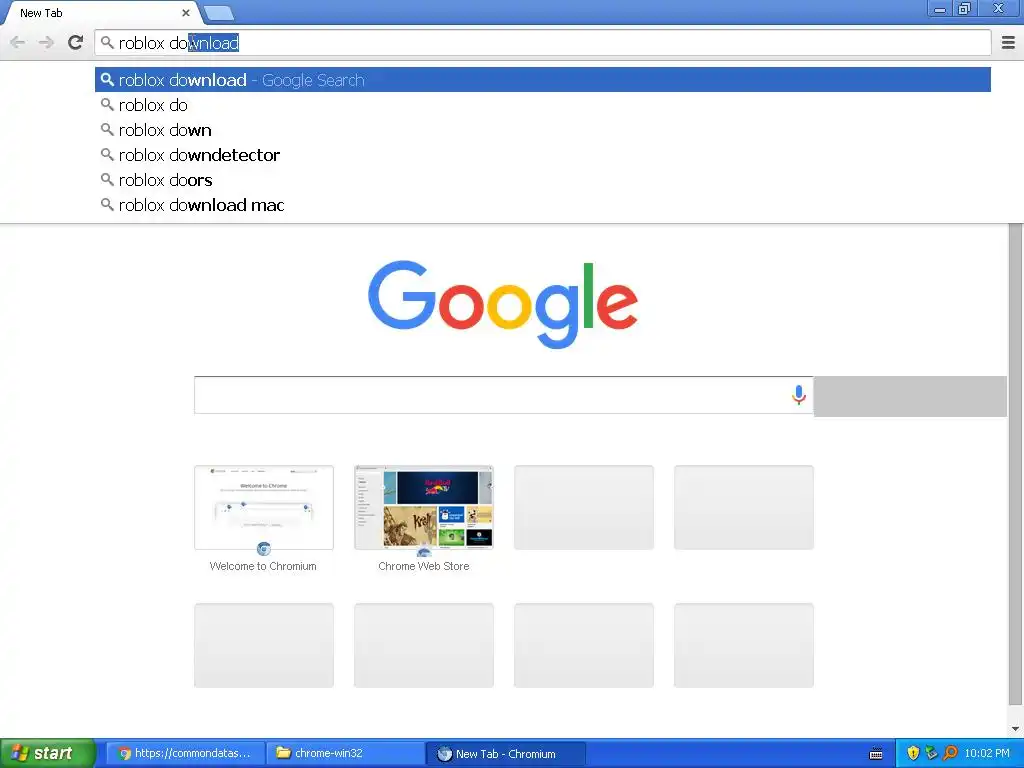Click the address bar with roblox download

(543, 43)
